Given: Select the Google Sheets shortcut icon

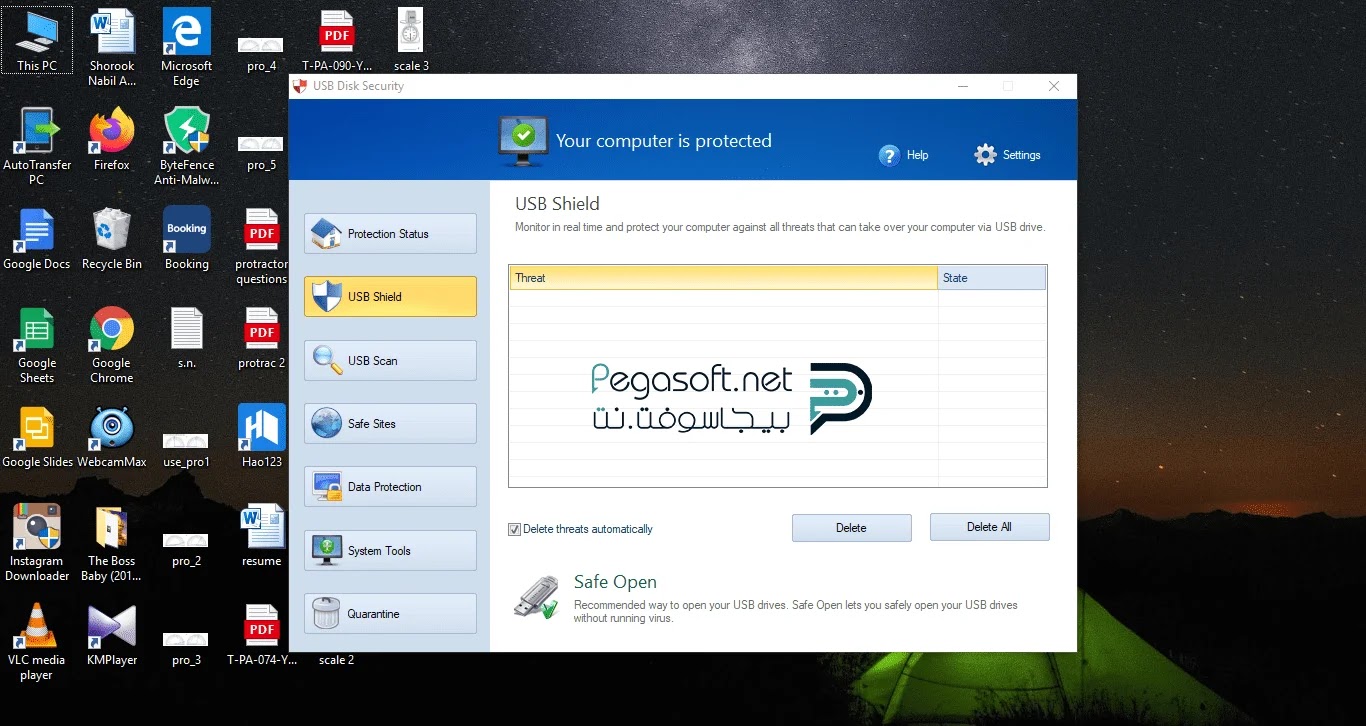Looking at the screenshot, I should coord(37,345).
